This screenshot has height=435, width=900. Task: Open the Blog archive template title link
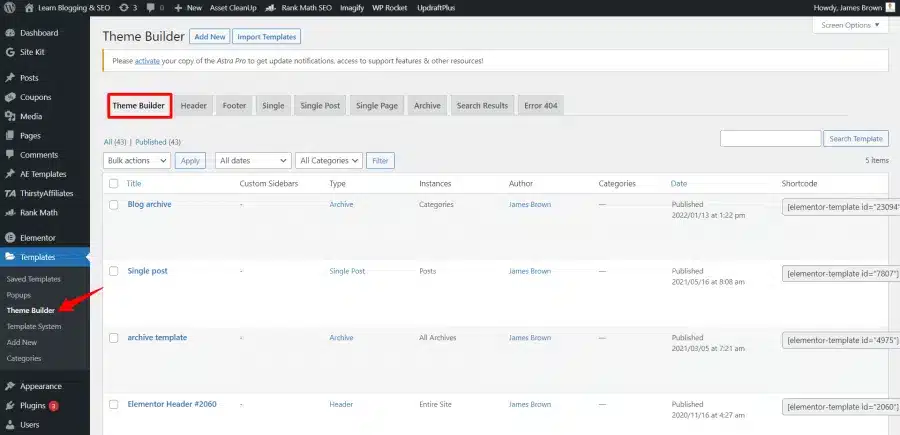149,204
